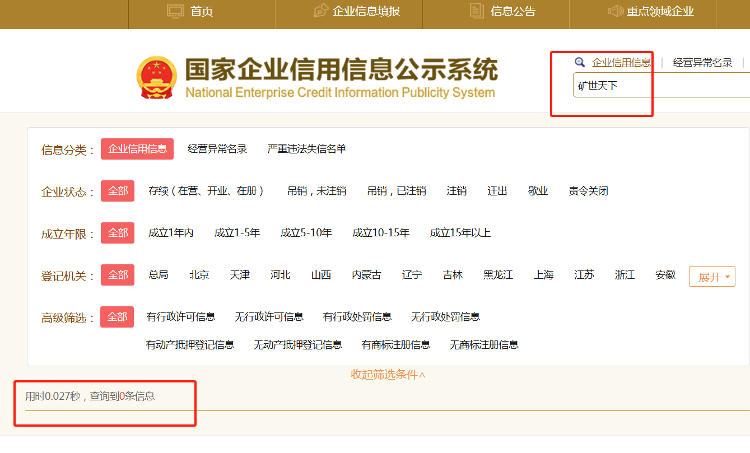Image resolution: width=750 pixels, height=453 pixels.
Task: Select 全部 for 高级筛选 filter
Action: pyautogui.click(x=117, y=317)
